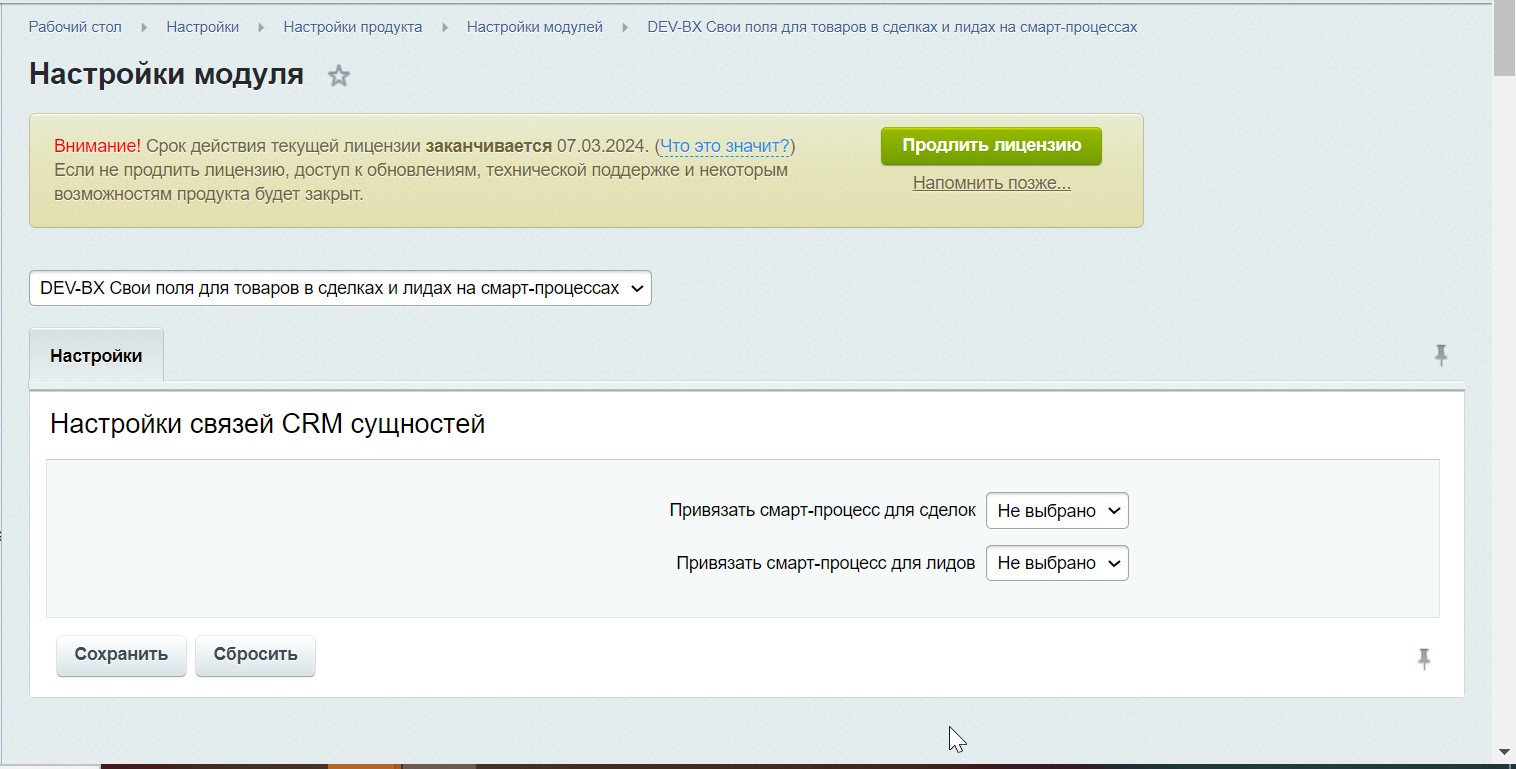Click the DEV-BX module breadcrumb link
Viewport: 1516px width, 769px height.
click(892, 27)
